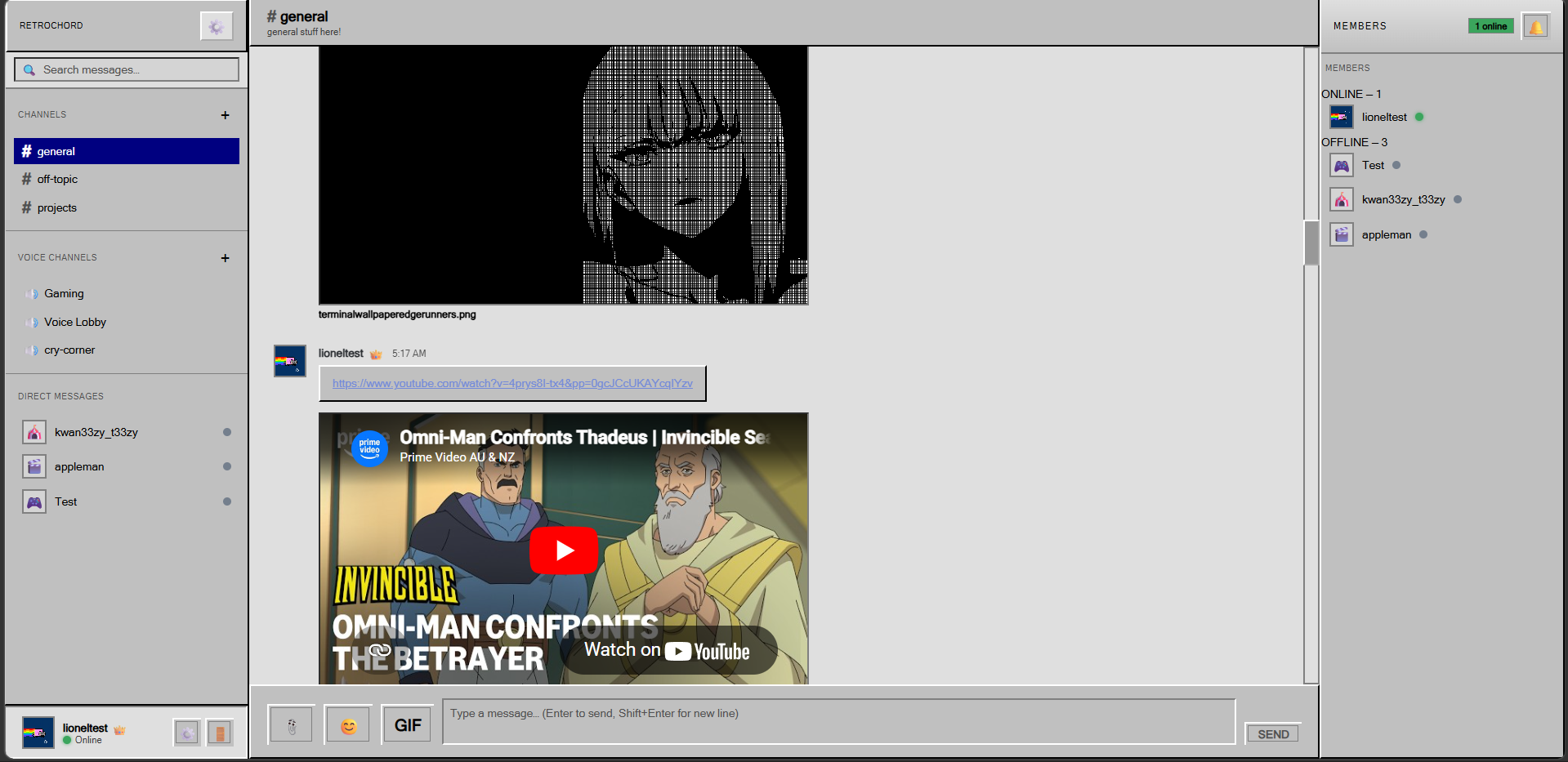Click appleman clapperboard avatar in members list
This screenshot has height=762, width=1568.
pos(1342,234)
